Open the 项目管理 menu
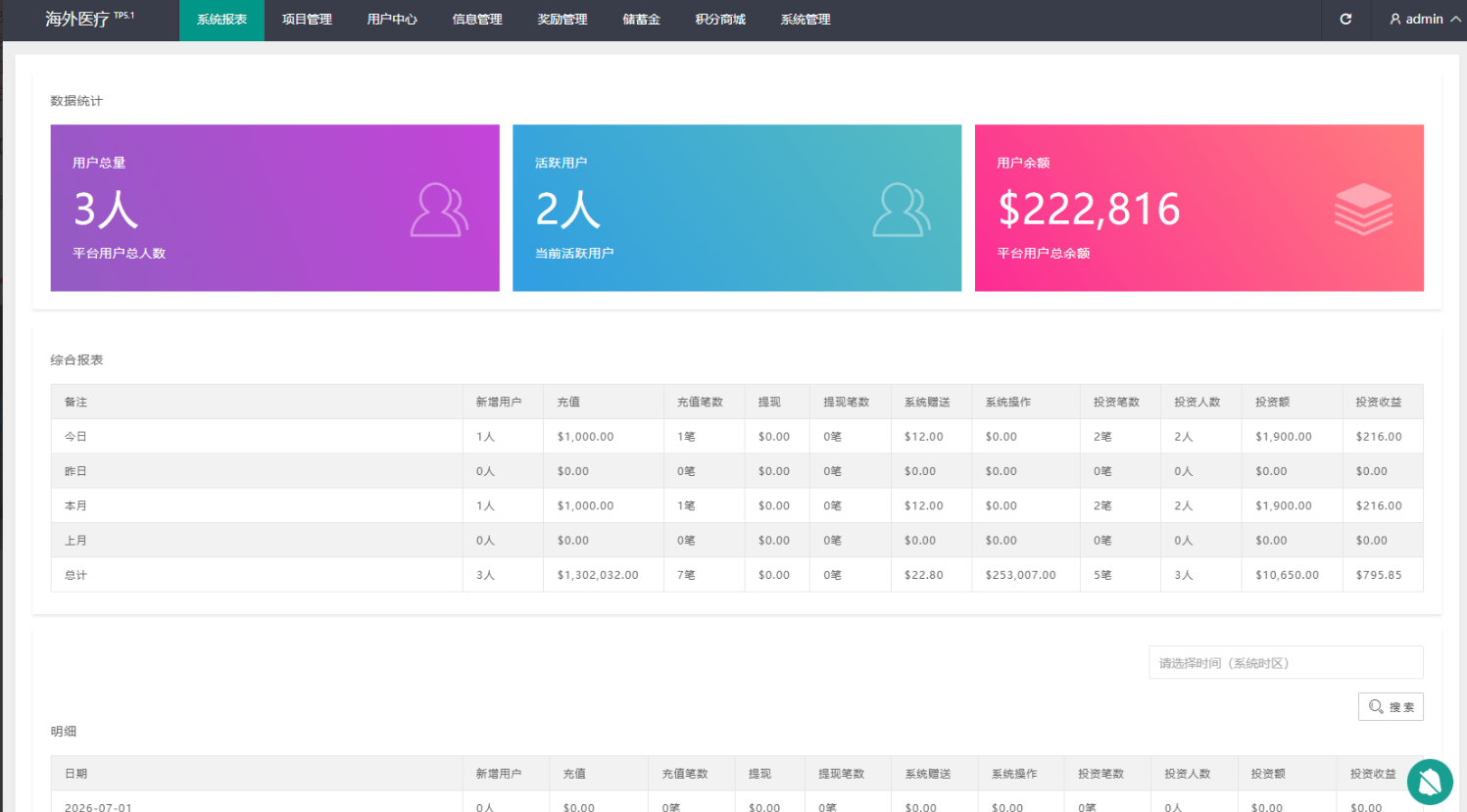 click(307, 20)
